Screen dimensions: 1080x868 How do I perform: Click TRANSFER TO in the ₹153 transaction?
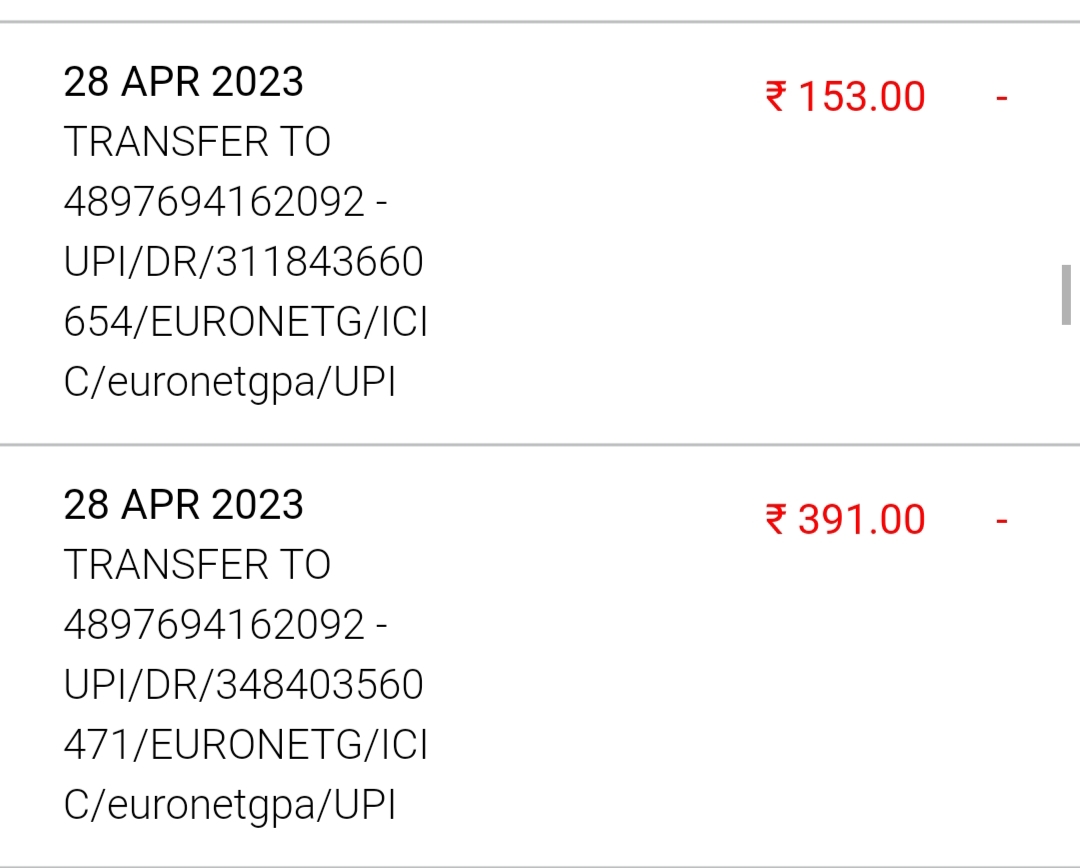(197, 142)
